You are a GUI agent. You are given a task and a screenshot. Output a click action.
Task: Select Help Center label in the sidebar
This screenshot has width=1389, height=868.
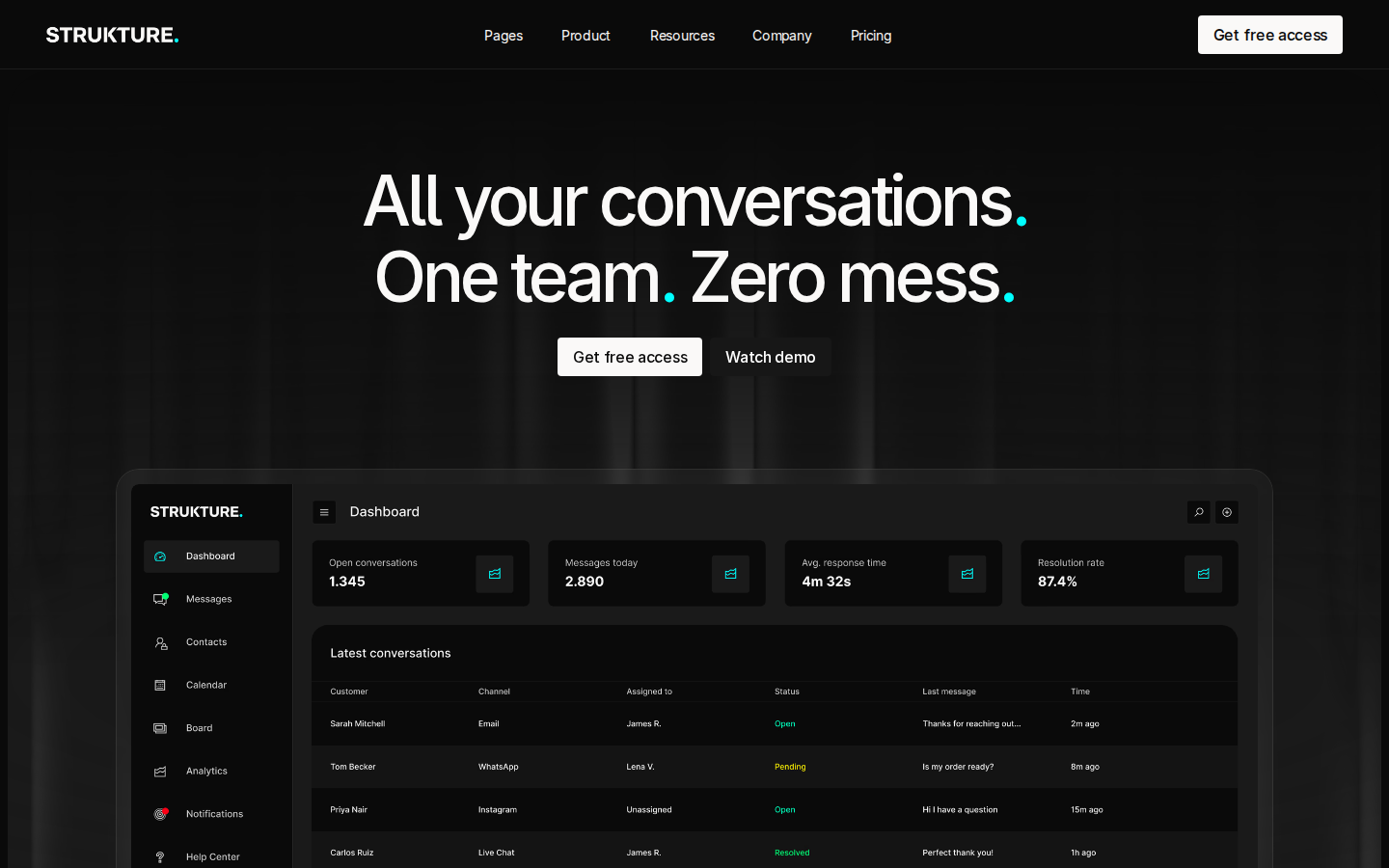click(213, 857)
